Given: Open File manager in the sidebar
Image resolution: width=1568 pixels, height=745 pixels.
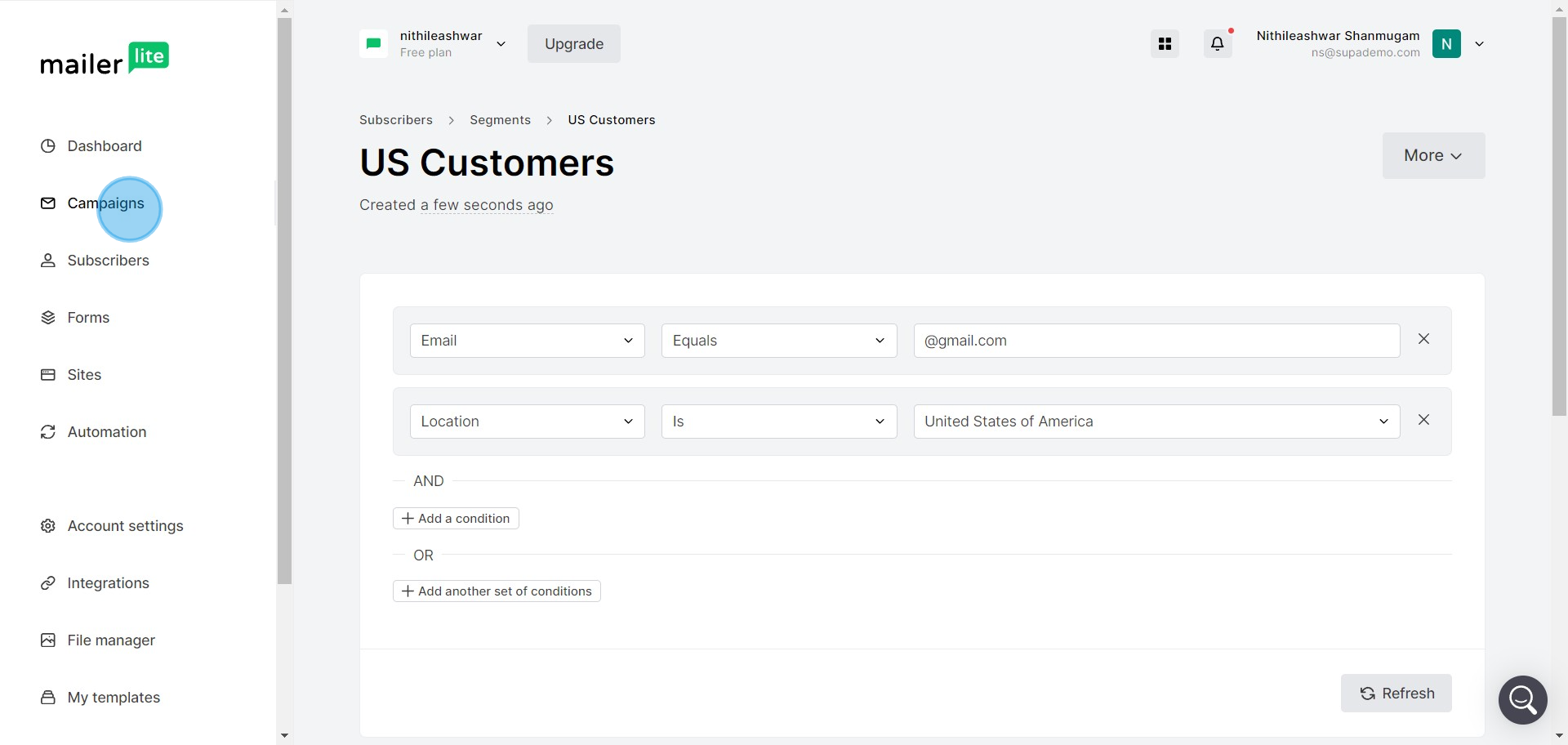Looking at the screenshot, I should click(x=98, y=640).
